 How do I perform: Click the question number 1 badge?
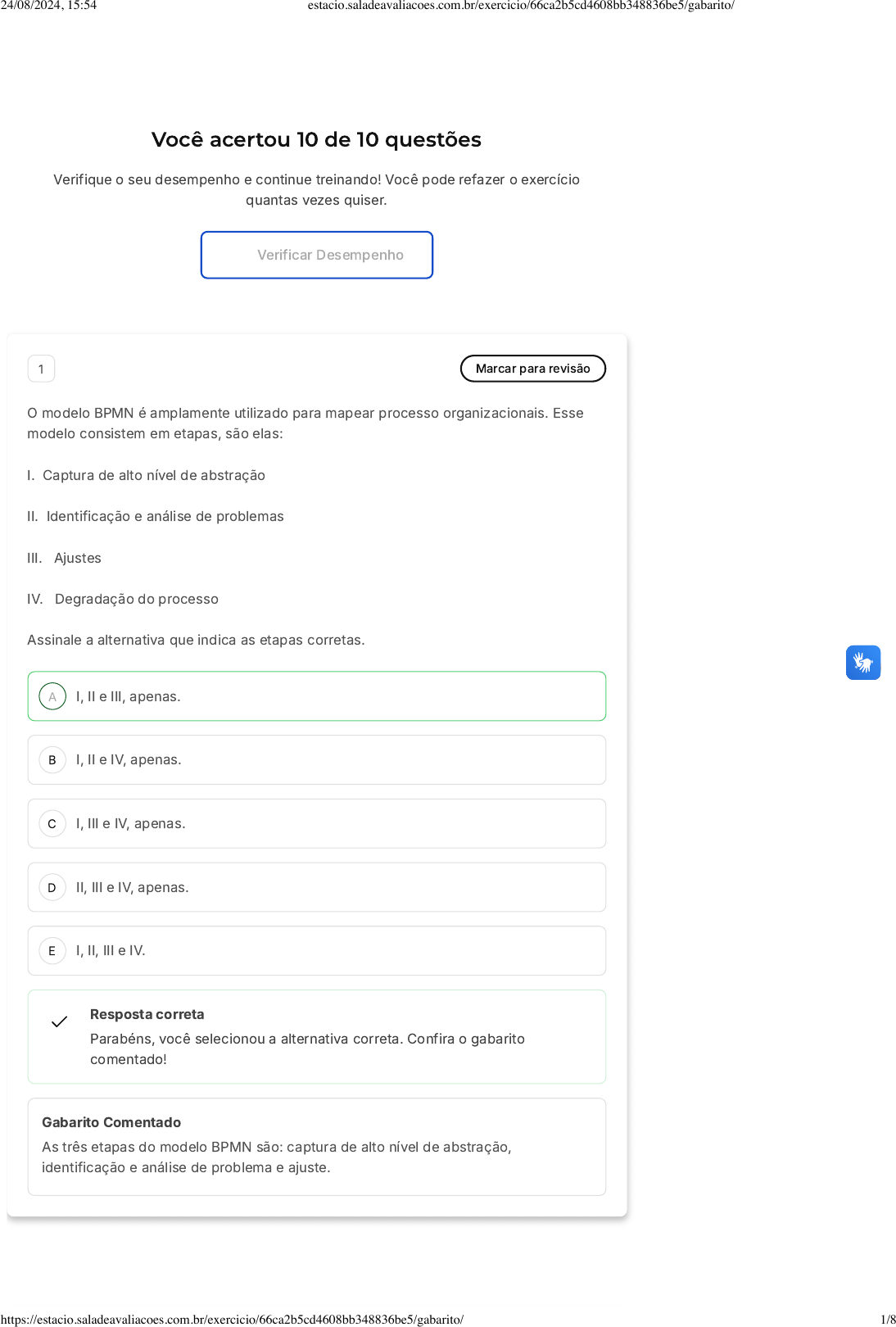coord(41,369)
